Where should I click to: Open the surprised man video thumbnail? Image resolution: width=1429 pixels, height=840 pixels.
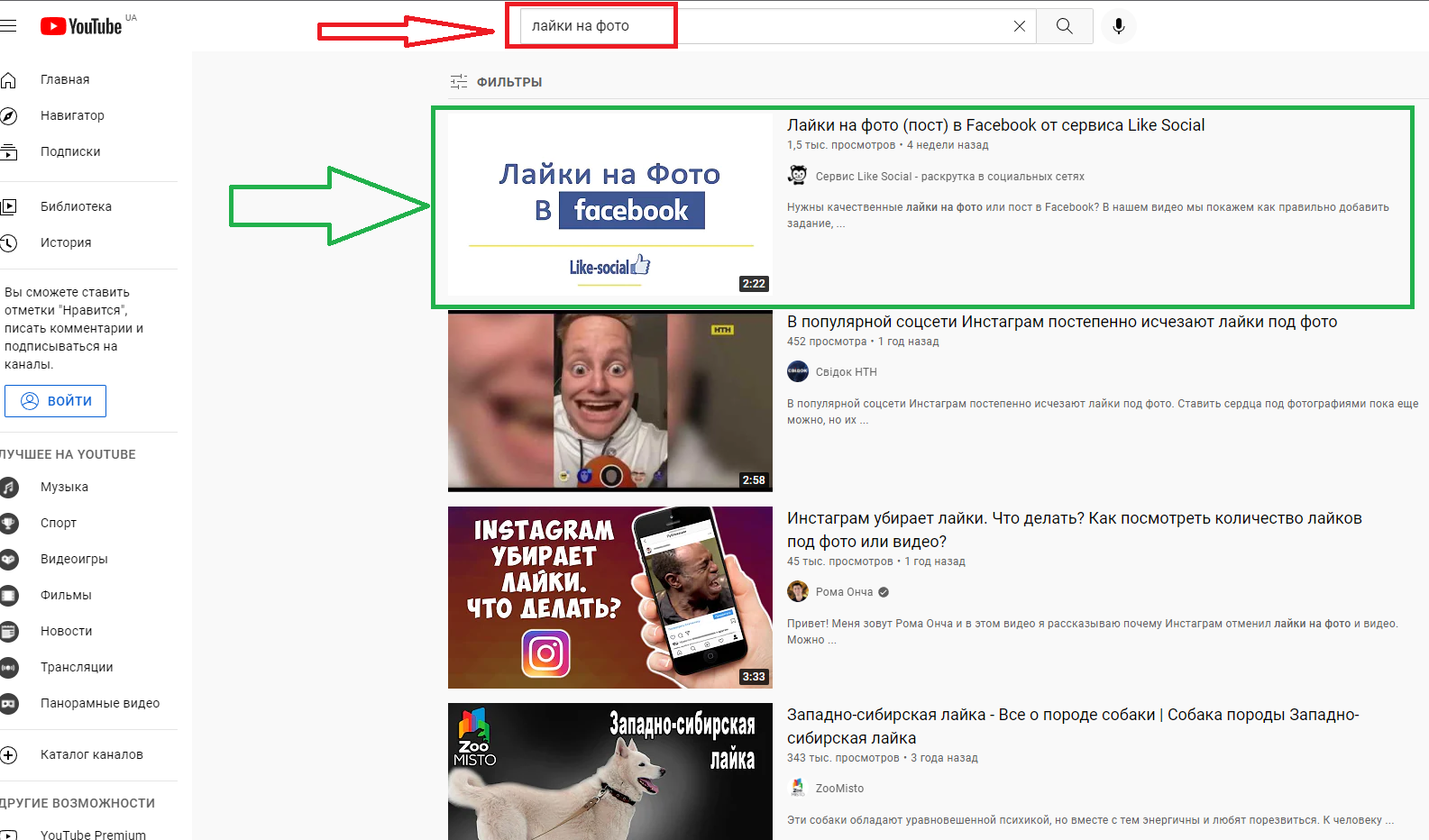610,401
